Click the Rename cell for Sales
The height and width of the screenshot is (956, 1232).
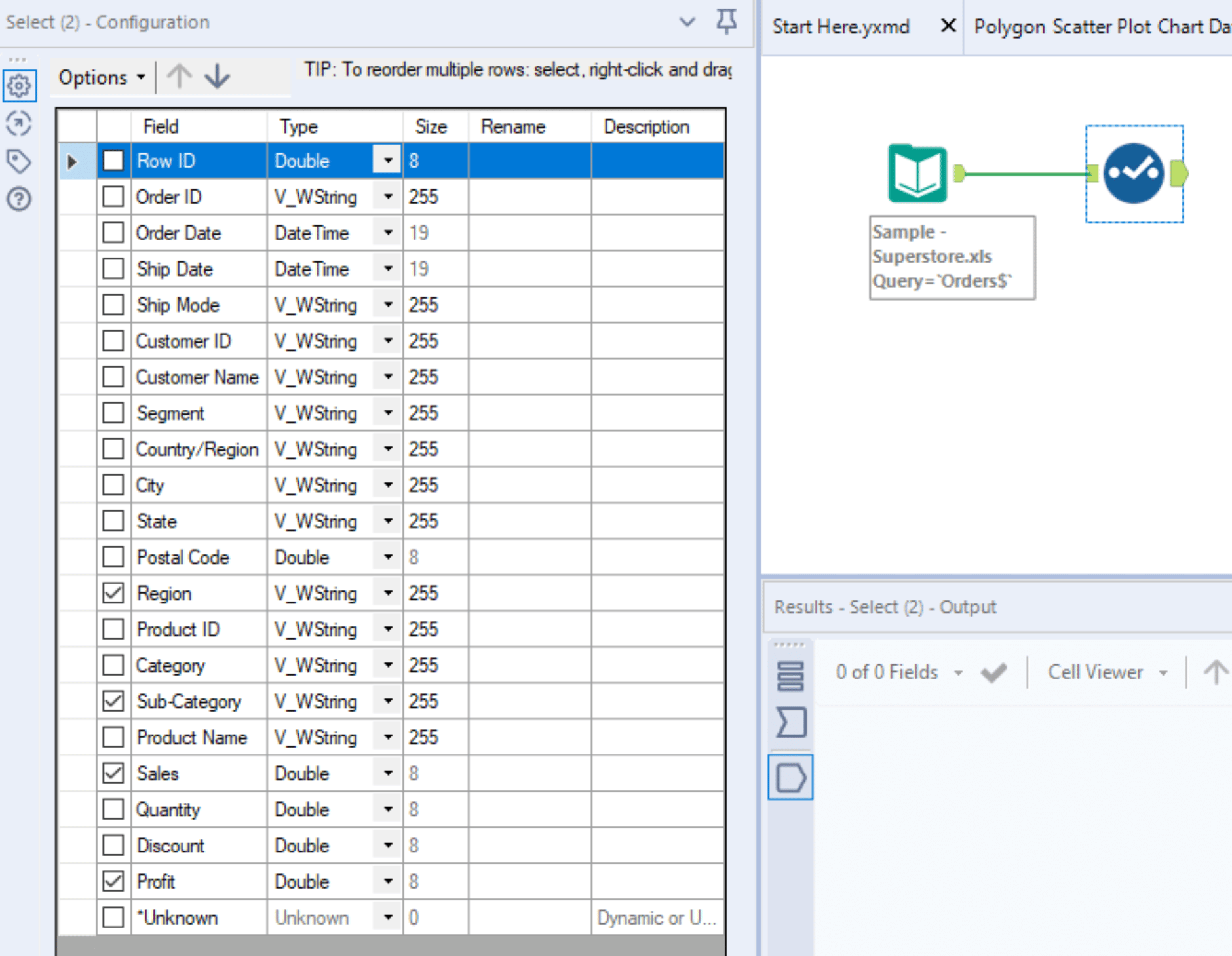[x=530, y=773]
